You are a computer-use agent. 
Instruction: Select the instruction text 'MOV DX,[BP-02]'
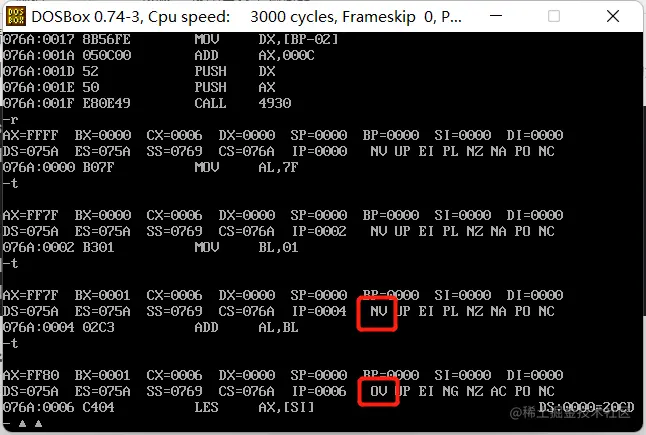[266, 40]
